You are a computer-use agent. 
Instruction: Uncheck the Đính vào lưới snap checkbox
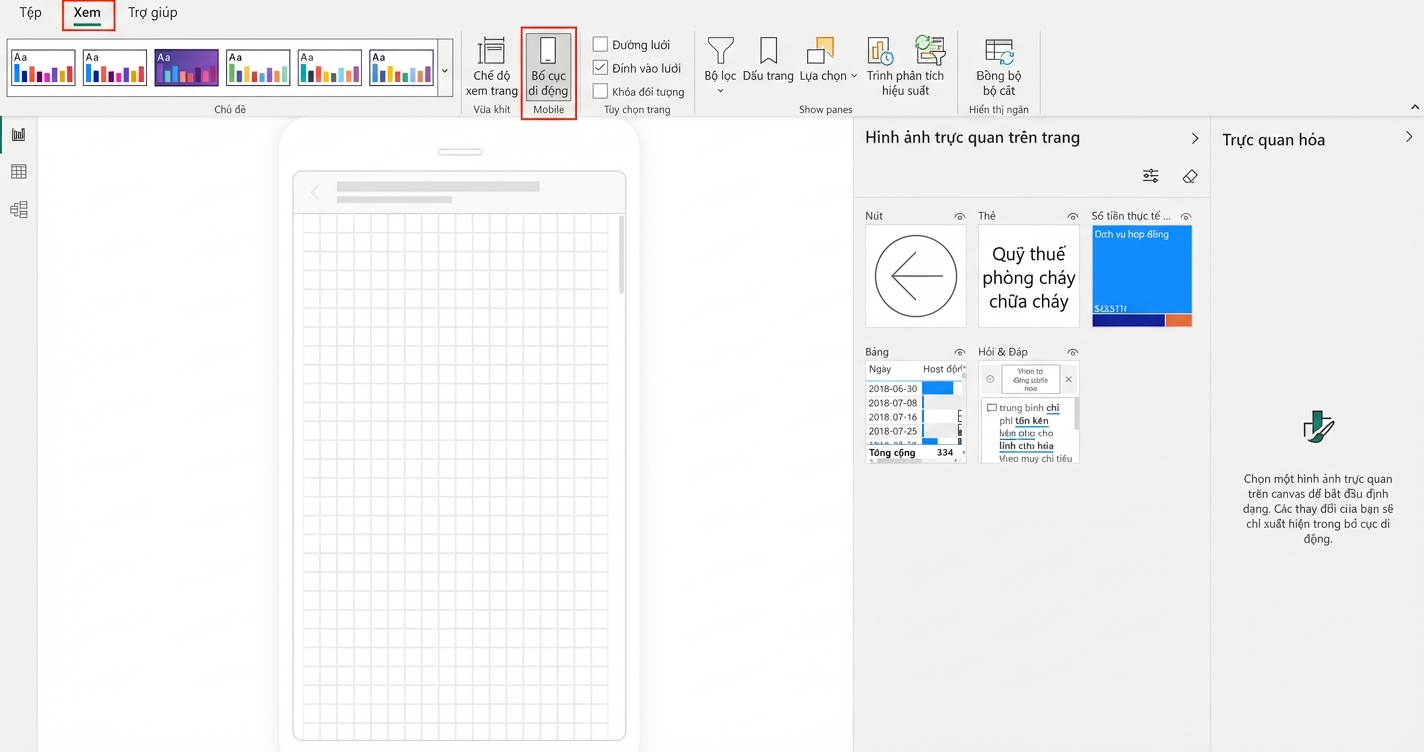pyautogui.click(x=600, y=68)
